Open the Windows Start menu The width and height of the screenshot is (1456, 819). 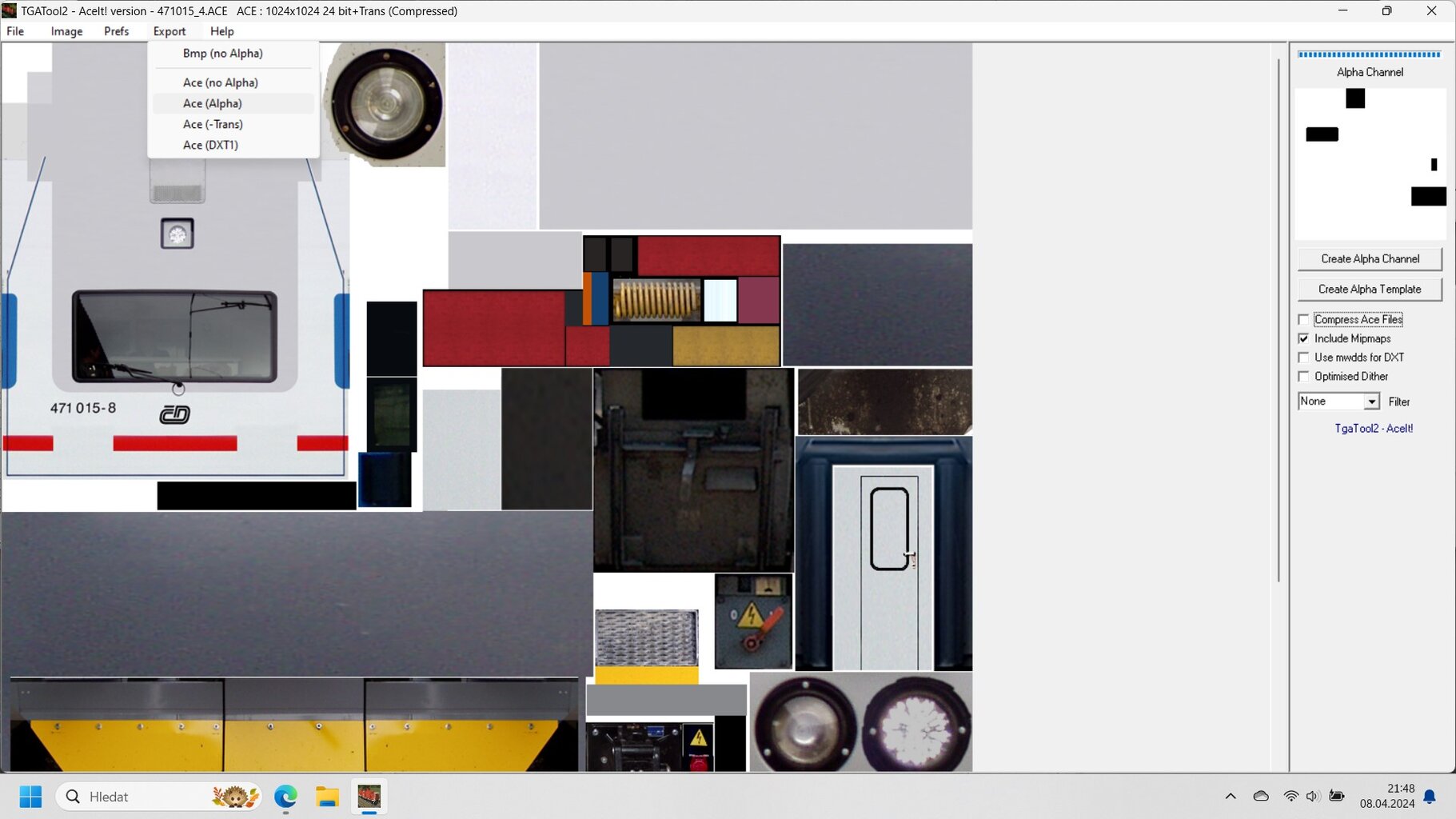tap(30, 797)
